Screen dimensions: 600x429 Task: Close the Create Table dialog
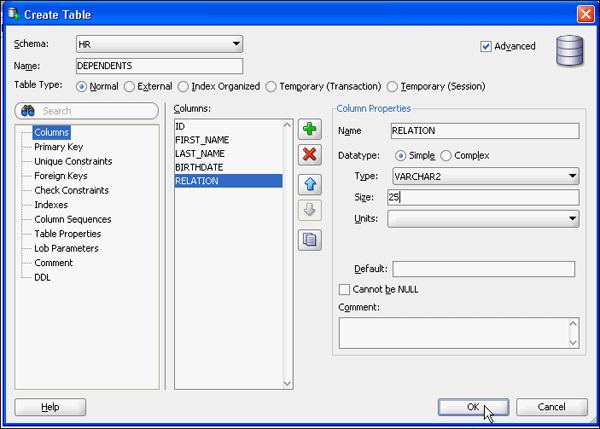click(x=585, y=15)
